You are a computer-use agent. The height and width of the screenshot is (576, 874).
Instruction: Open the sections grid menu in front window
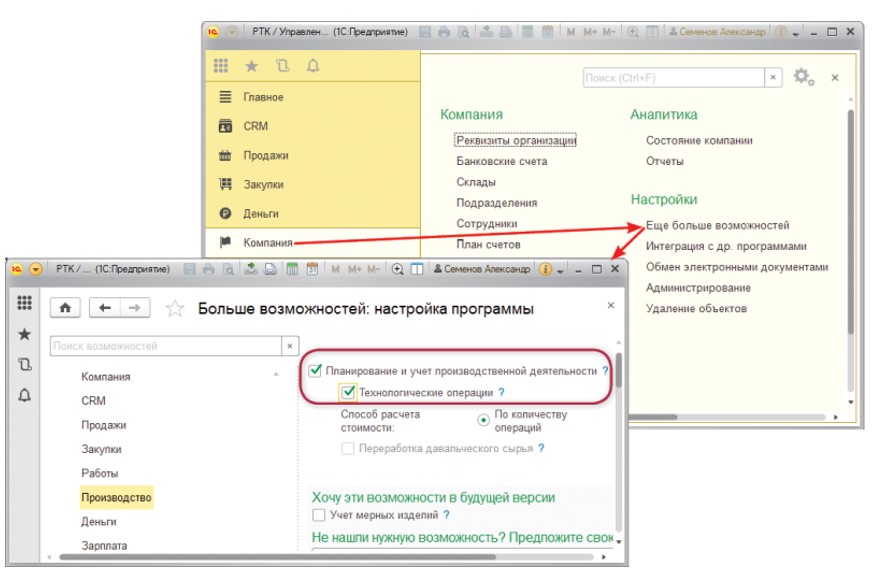coord(25,303)
